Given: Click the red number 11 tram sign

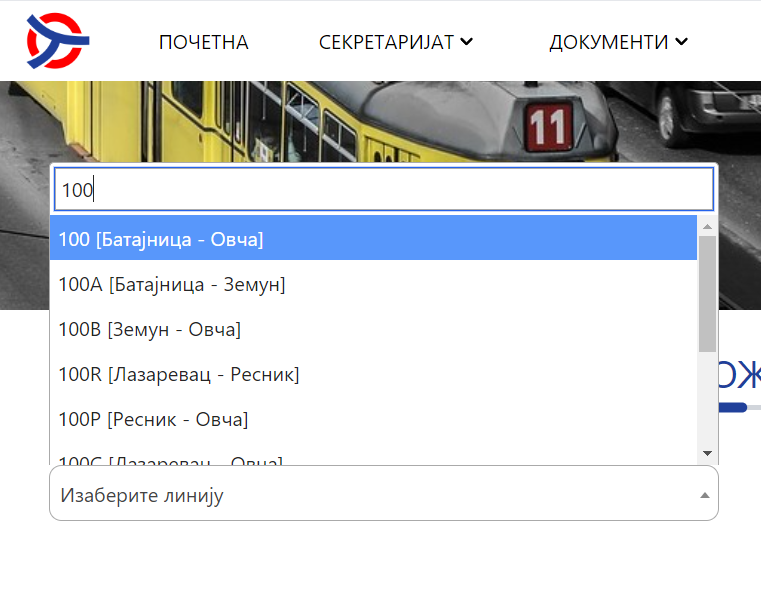Looking at the screenshot, I should (548, 128).
